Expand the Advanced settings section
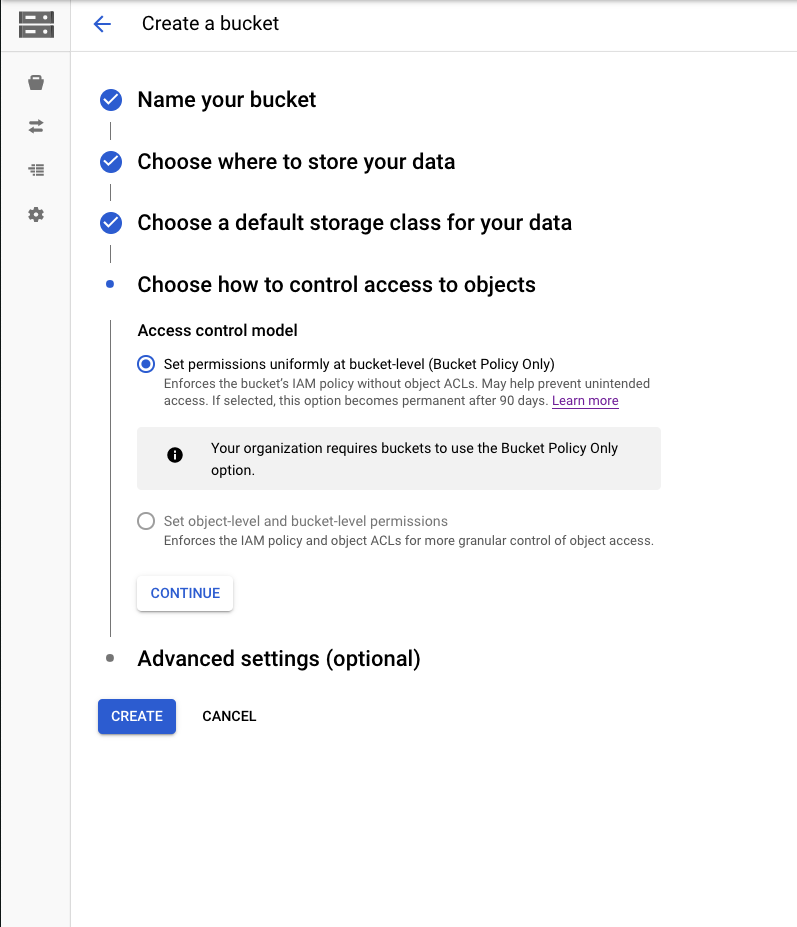Image resolution: width=797 pixels, height=927 pixels. tap(278, 658)
